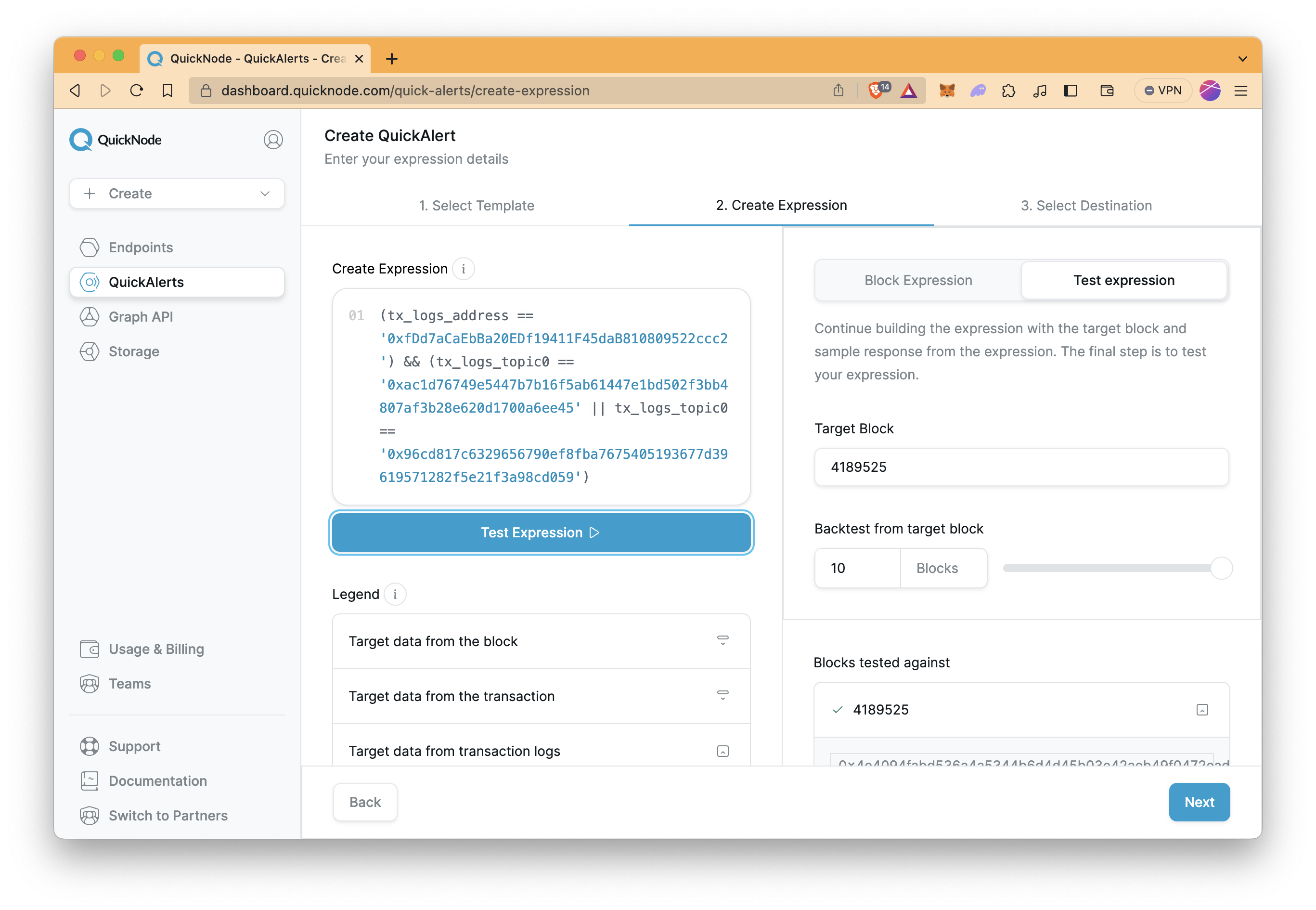Go to 1. Select Template step
The width and height of the screenshot is (1316, 910).
click(477, 206)
